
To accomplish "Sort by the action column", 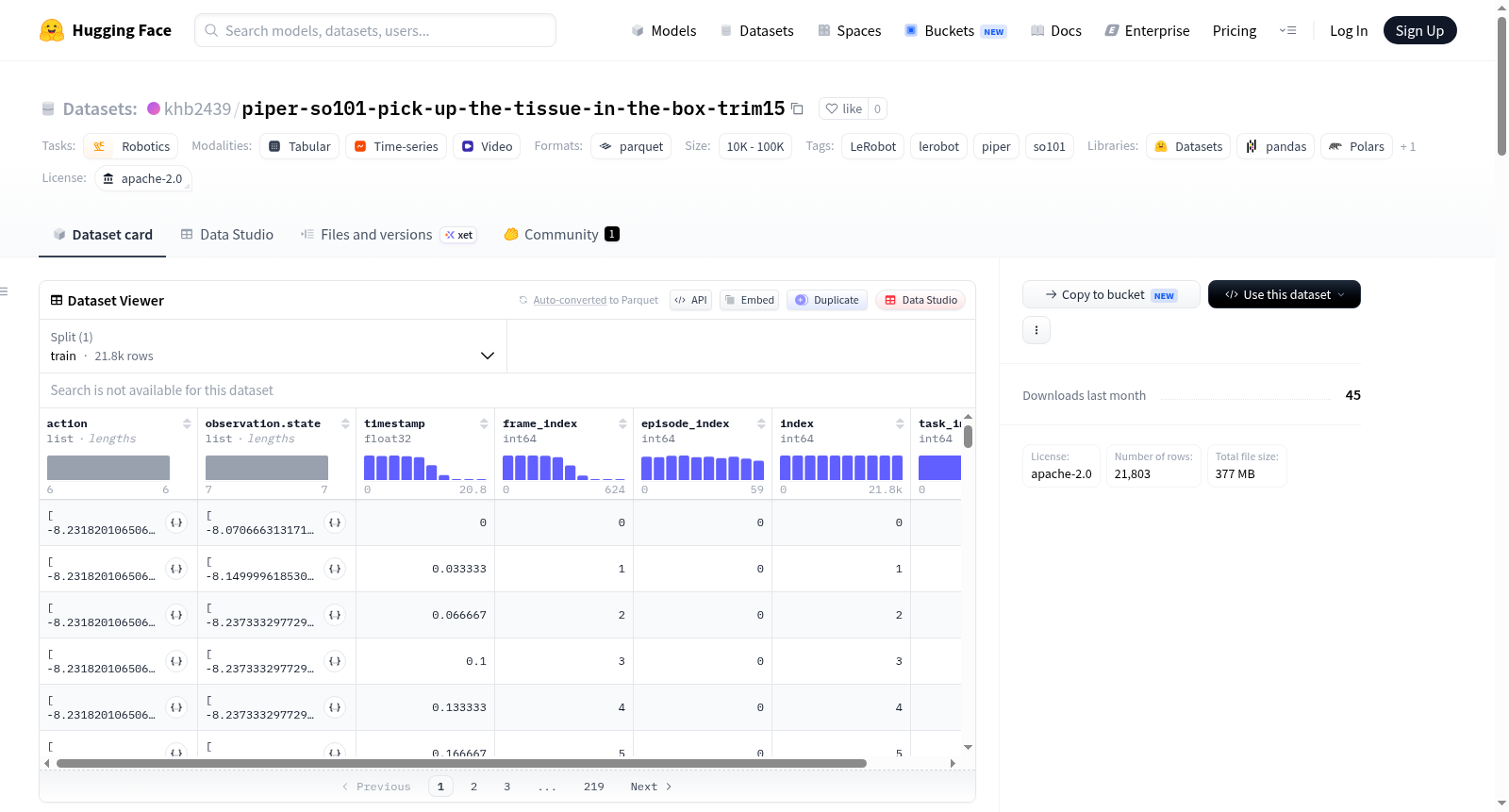I will 187,423.
